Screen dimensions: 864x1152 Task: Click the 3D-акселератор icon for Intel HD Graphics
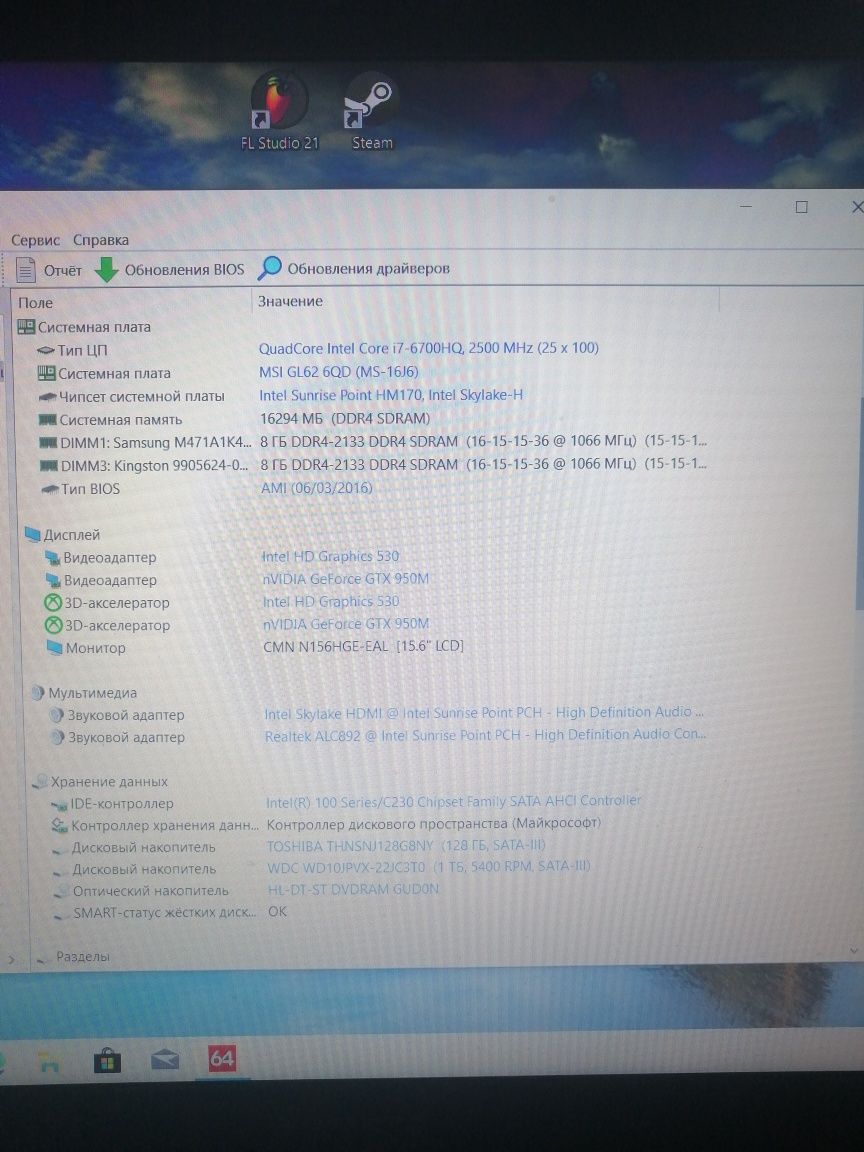pos(53,602)
